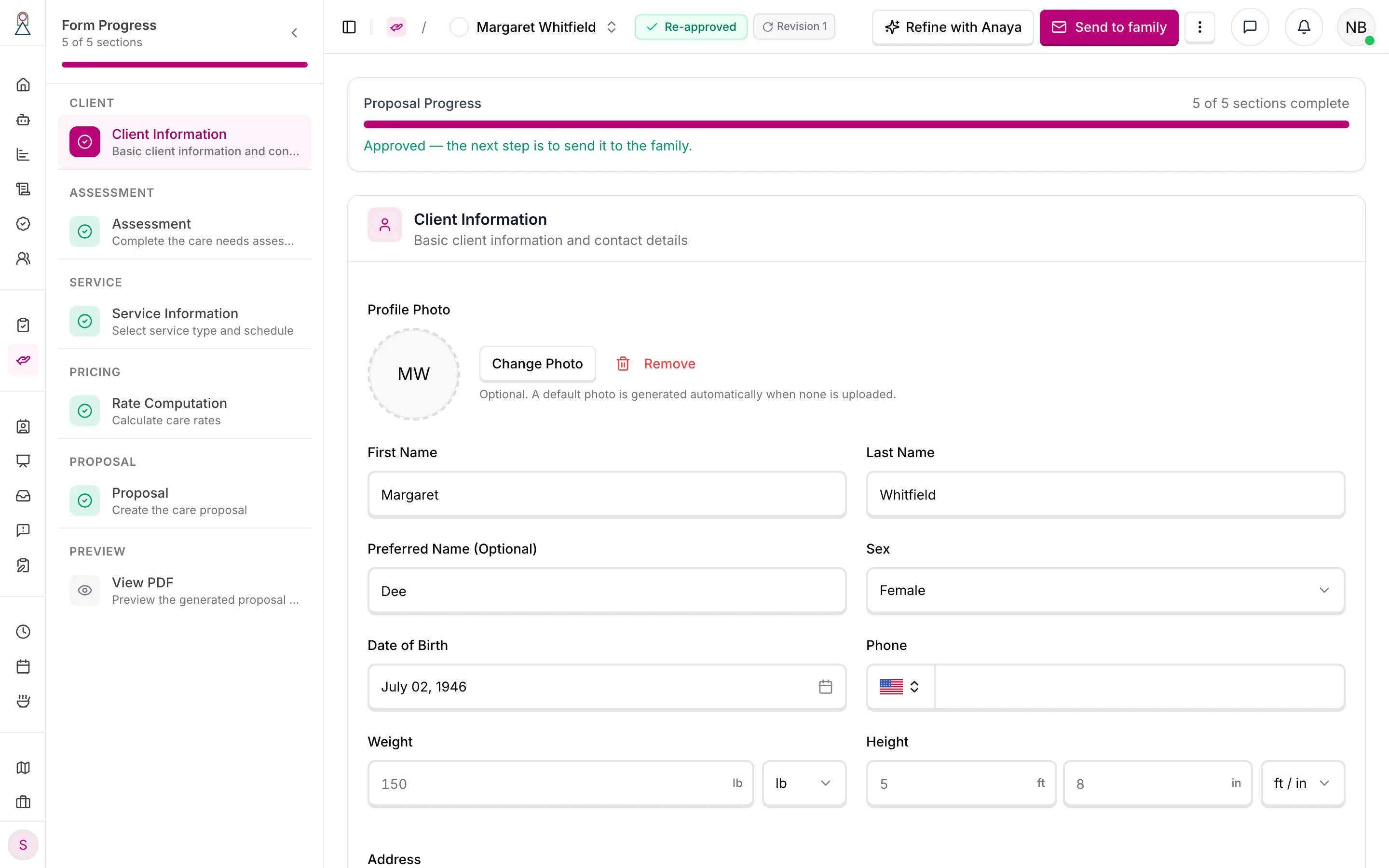Select the active handshake proposals sidebar icon
This screenshot has width=1389, height=868.
coord(23,360)
